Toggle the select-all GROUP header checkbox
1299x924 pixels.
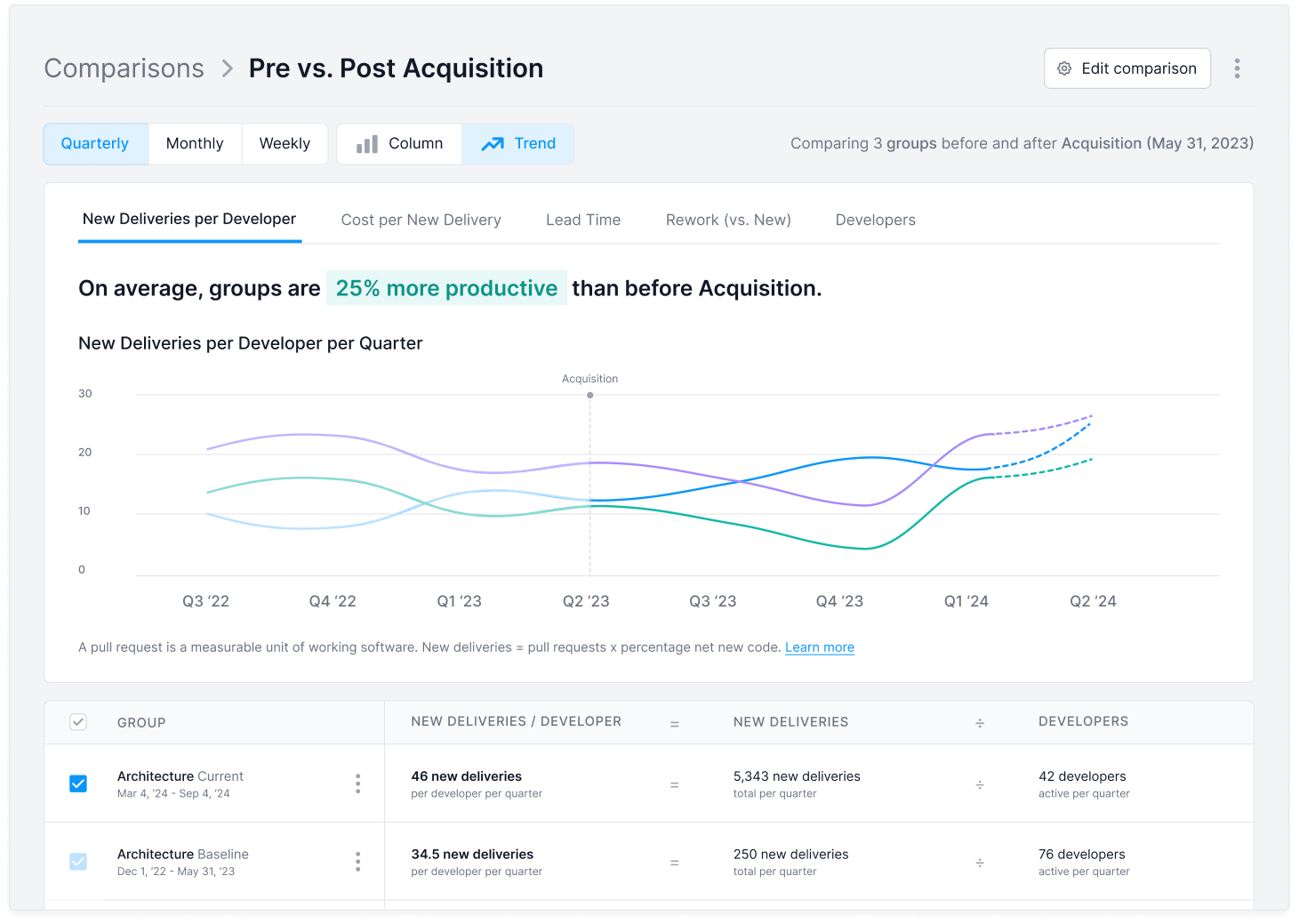click(78, 722)
